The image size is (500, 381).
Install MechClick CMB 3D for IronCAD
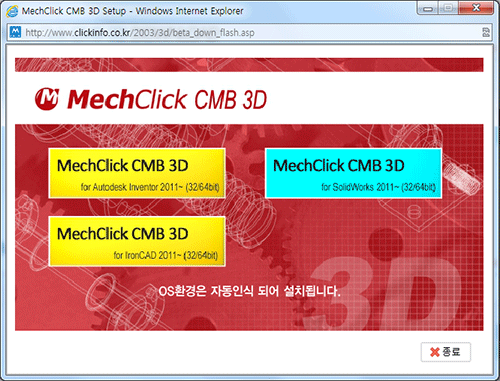pyautogui.click(x=137, y=241)
